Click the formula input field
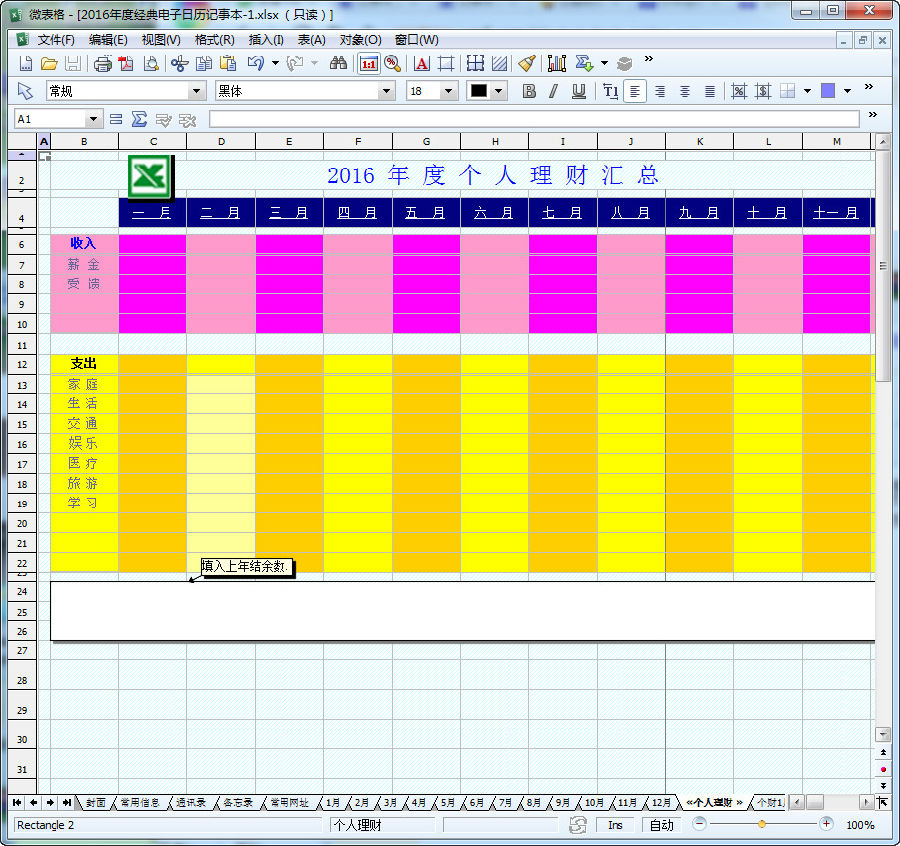The image size is (900, 846). click(x=534, y=119)
